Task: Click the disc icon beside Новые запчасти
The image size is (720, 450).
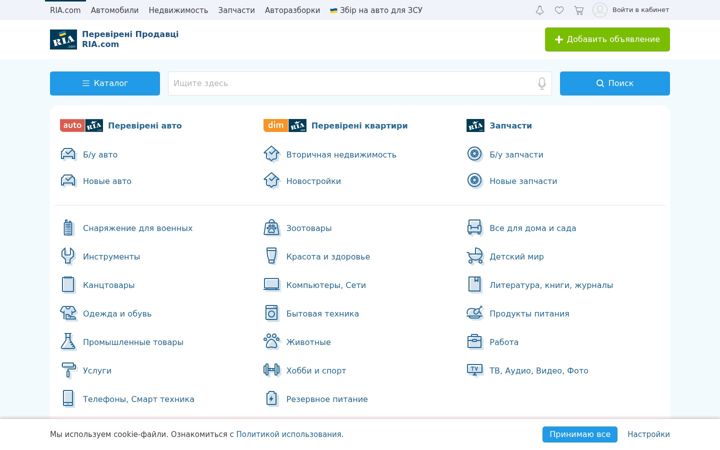Action: tap(474, 180)
